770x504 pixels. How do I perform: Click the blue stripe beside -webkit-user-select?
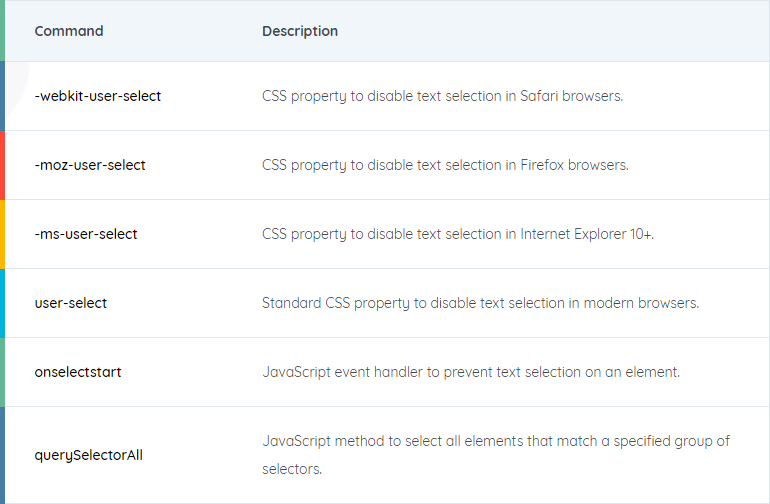[2, 96]
